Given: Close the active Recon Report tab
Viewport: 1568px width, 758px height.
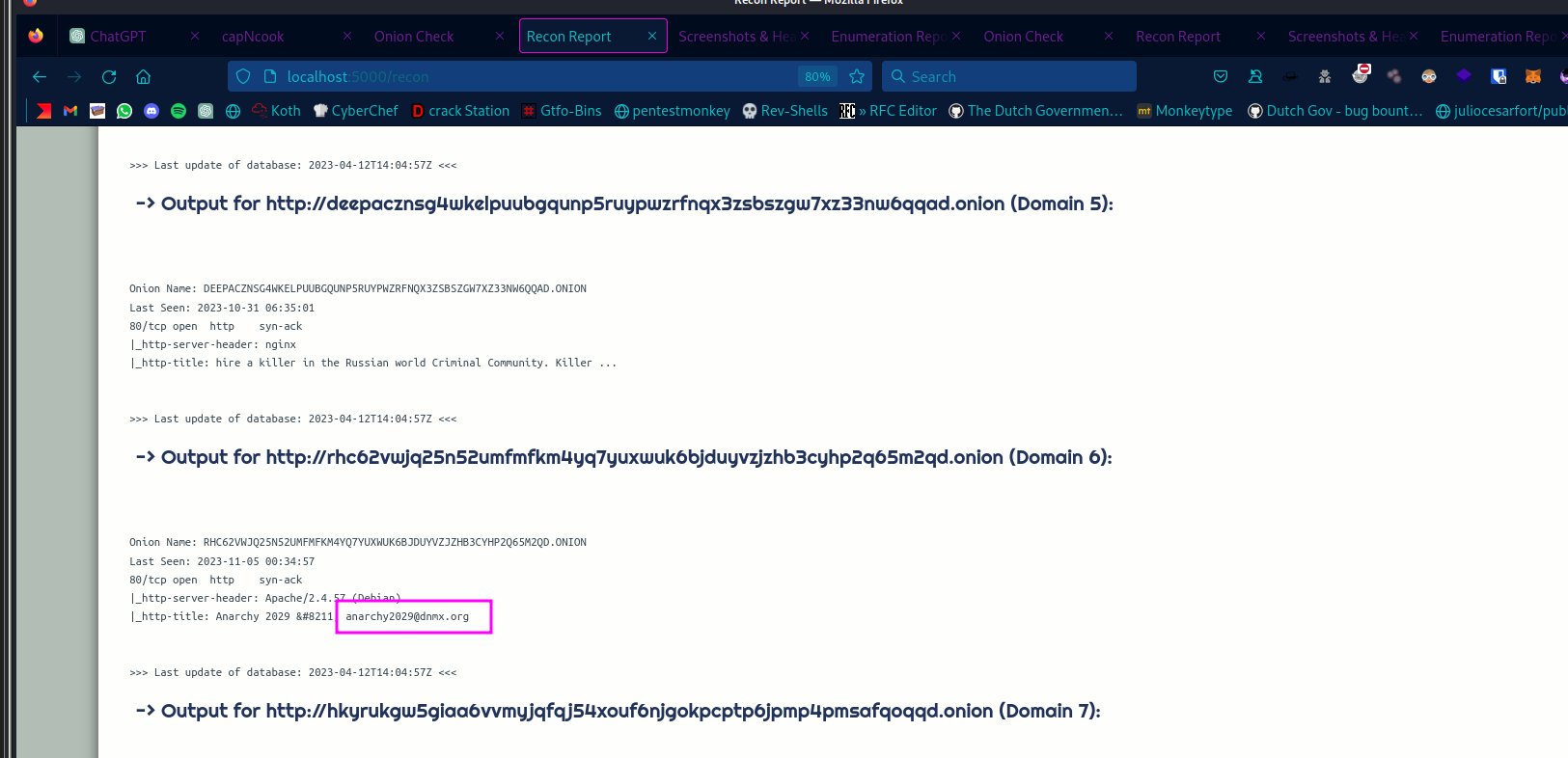Looking at the screenshot, I should (652, 36).
